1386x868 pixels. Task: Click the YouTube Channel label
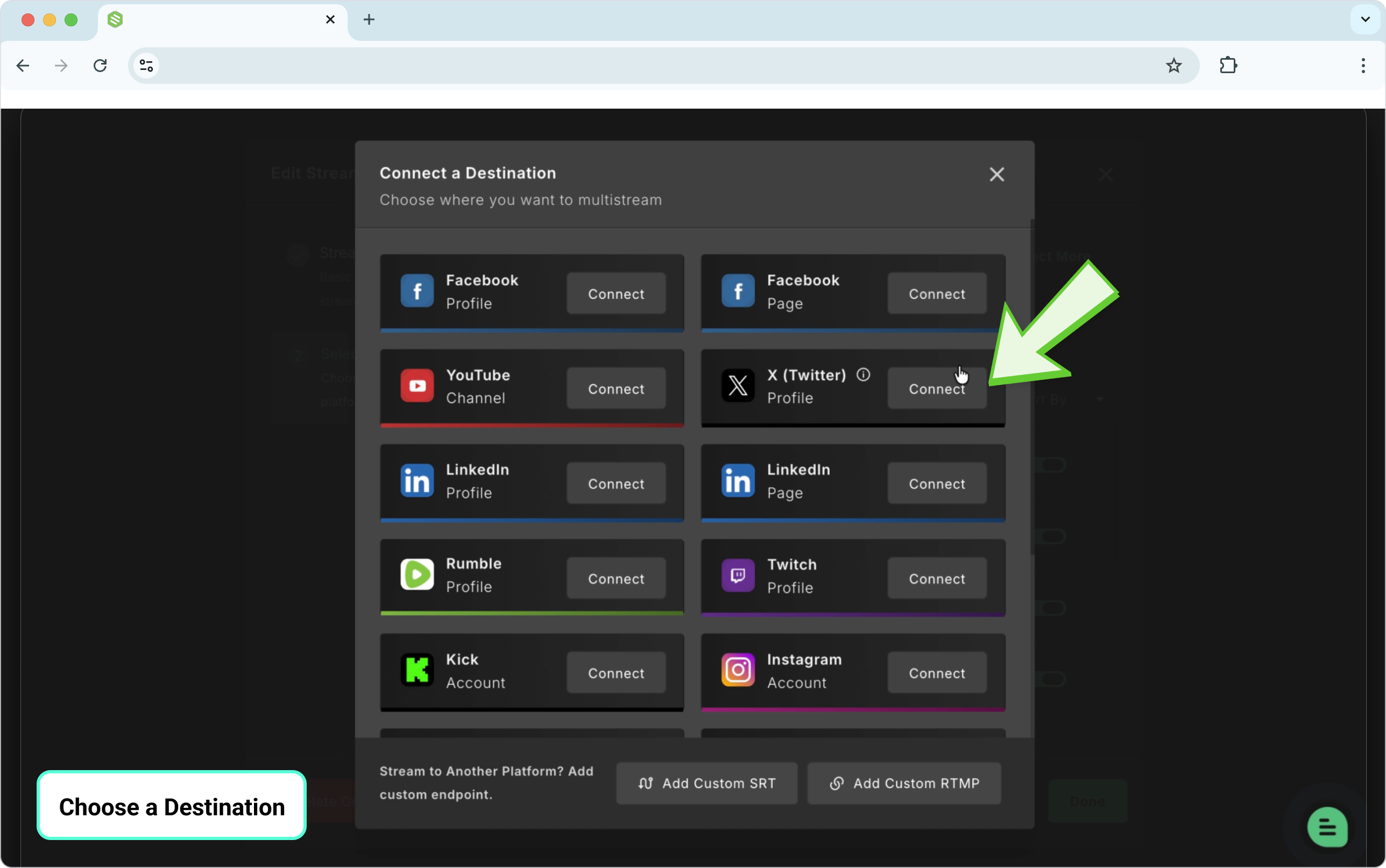tap(478, 386)
